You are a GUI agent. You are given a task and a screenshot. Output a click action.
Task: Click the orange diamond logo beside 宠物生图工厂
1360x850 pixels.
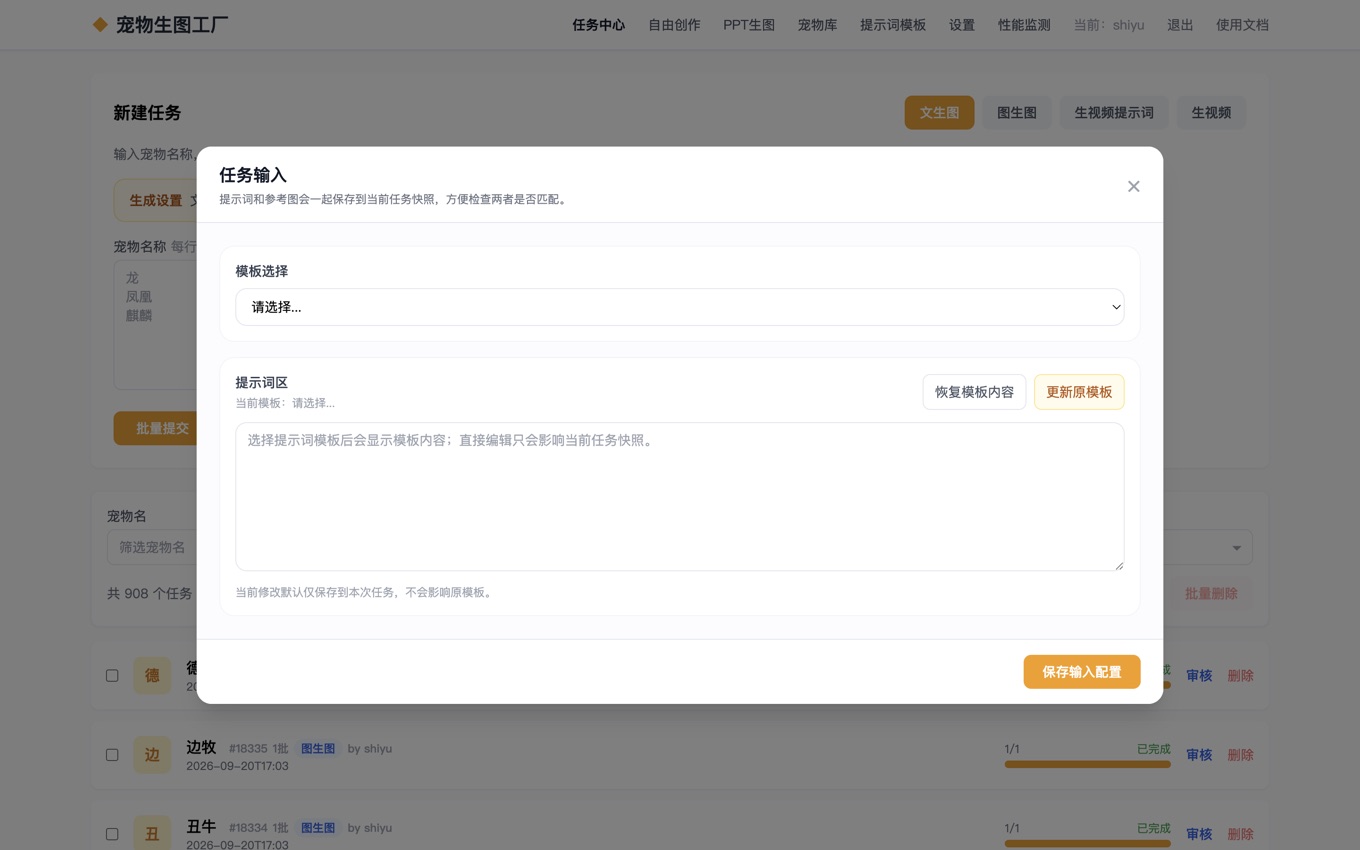pos(100,25)
